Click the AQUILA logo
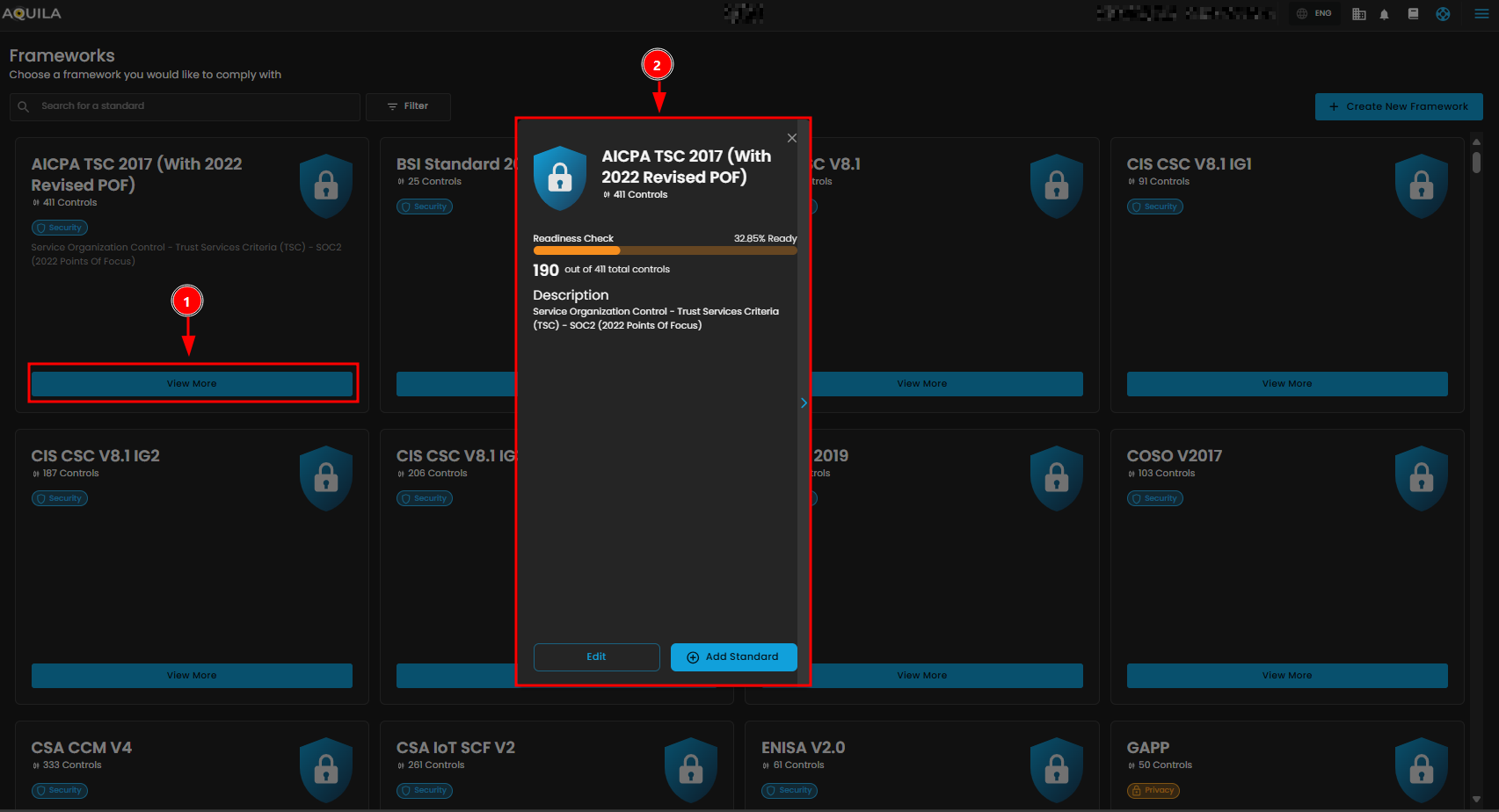The height and width of the screenshot is (812, 1499). 32,14
